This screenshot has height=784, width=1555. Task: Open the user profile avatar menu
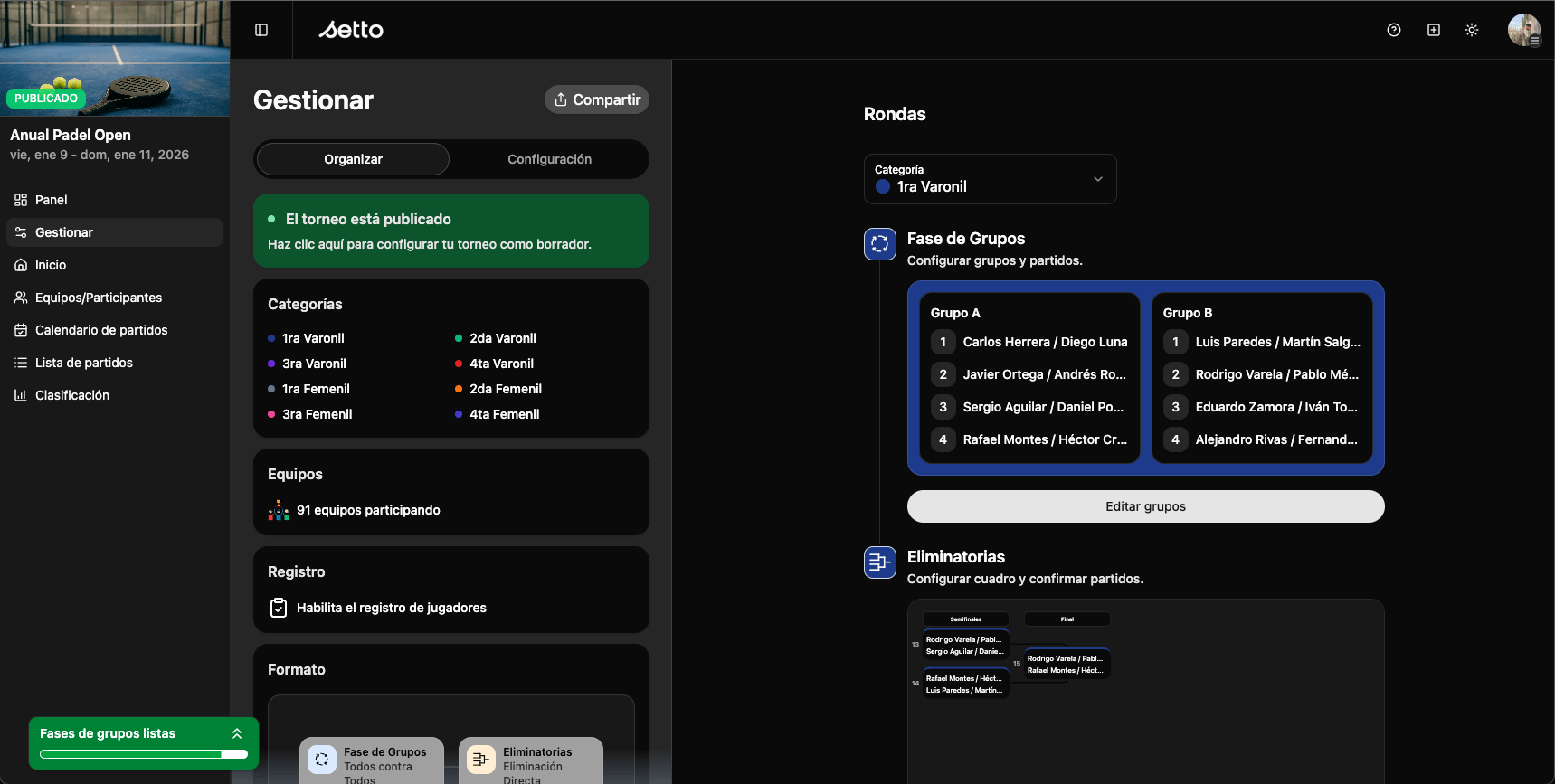(1523, 30)
